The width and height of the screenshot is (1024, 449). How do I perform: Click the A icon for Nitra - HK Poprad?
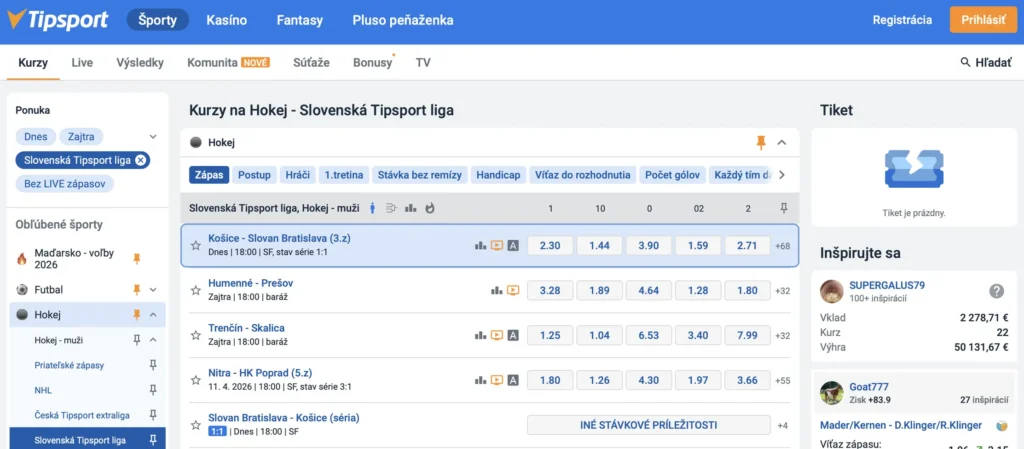pos(513,380)
